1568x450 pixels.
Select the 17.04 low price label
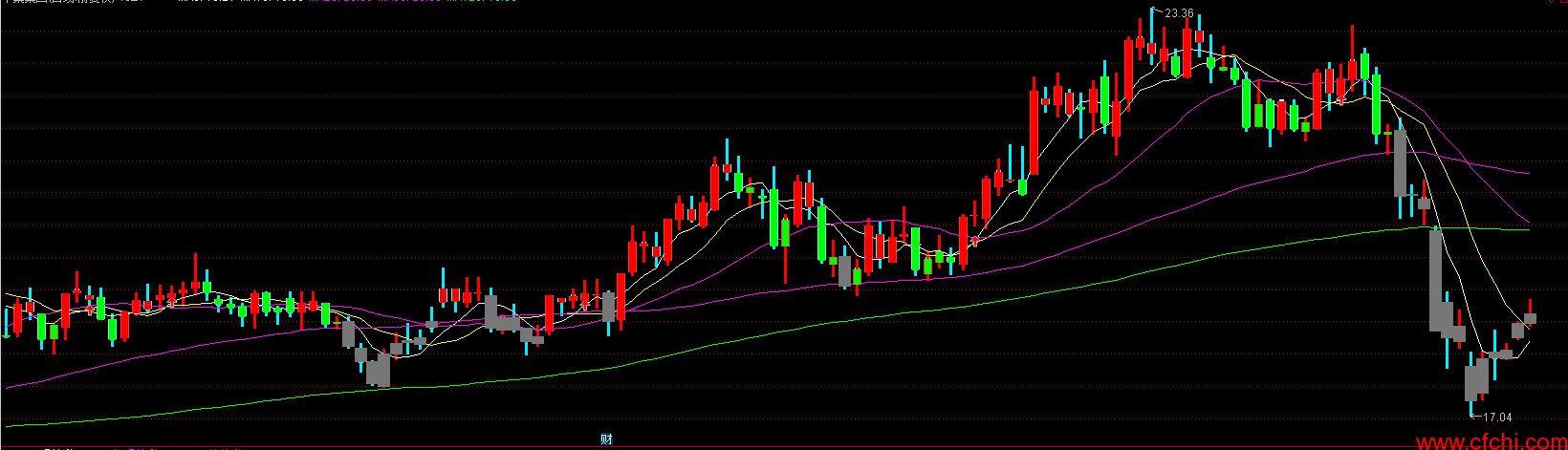pyautogui.click(x=1497, y=418)
